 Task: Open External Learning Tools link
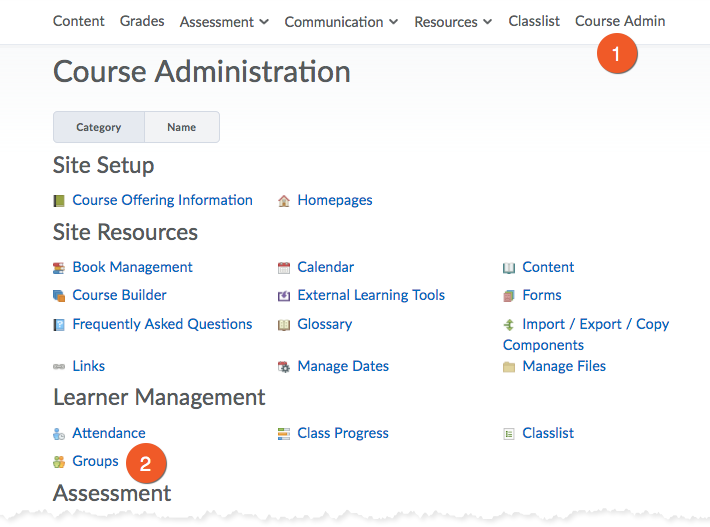pos(371,295)
